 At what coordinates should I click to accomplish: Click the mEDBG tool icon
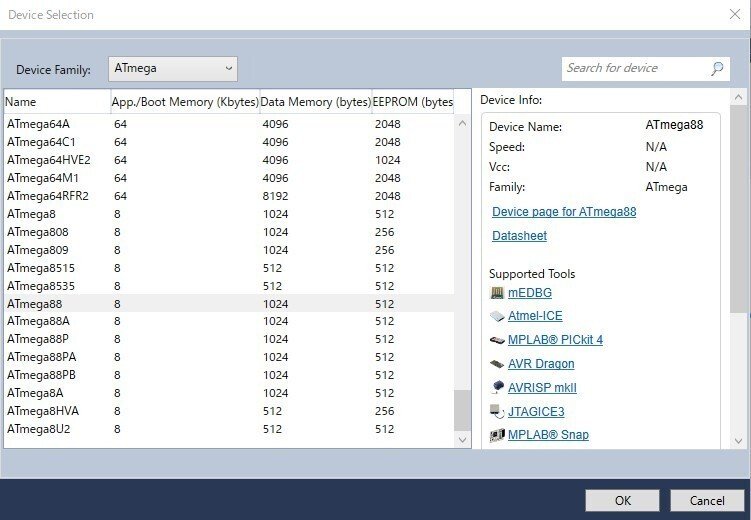pyautogui.click(x=497, y=293)
